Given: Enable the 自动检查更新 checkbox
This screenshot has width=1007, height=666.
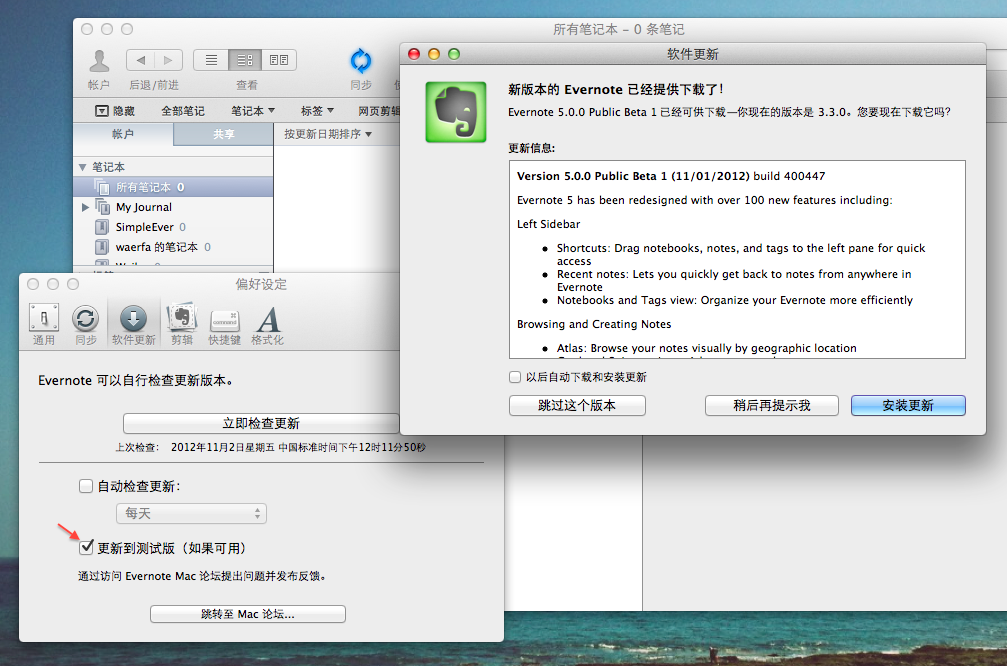Looking at the screenshot, I should pyautogui.click(x=86, y=486).
